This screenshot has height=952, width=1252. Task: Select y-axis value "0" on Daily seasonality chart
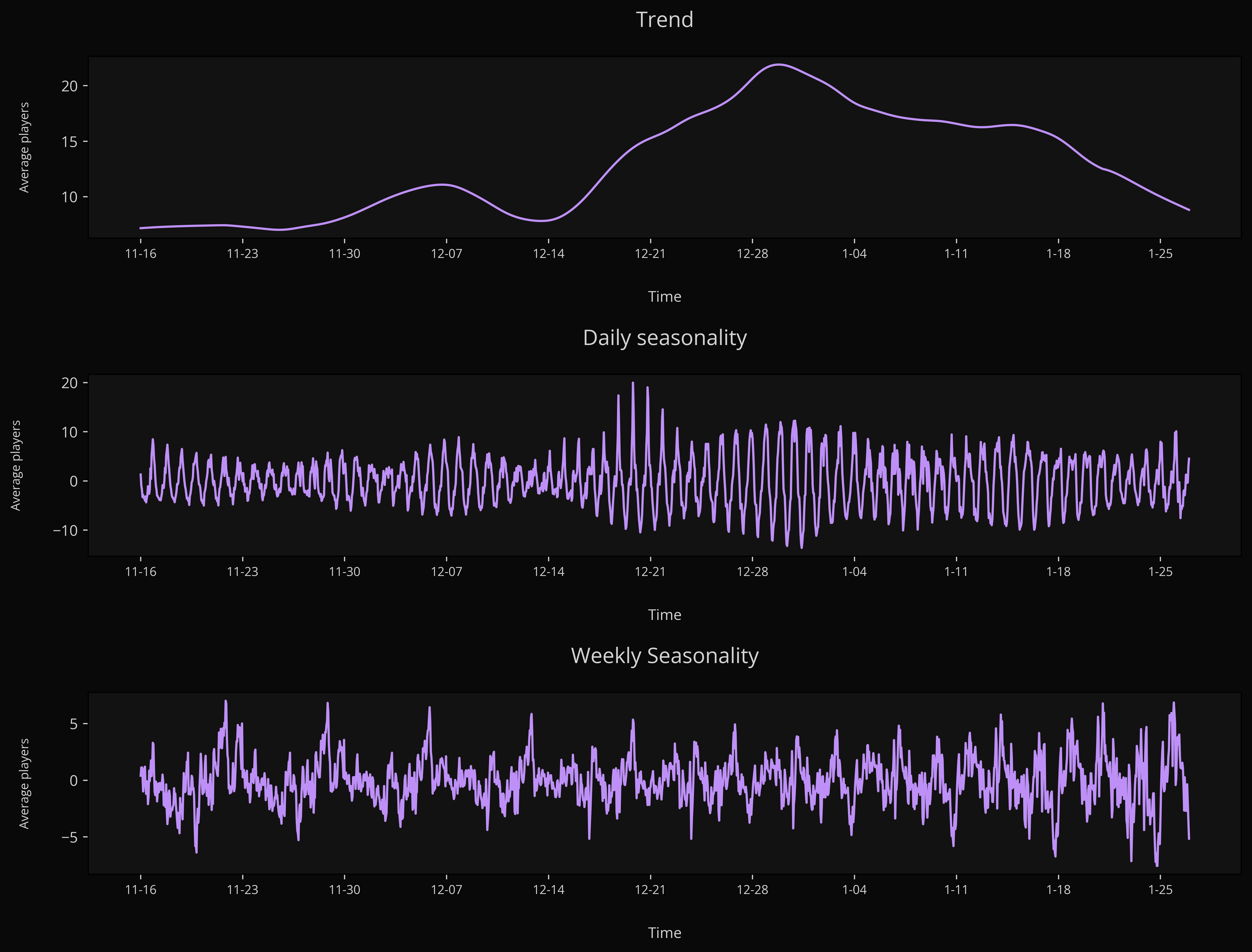(74, 482)
